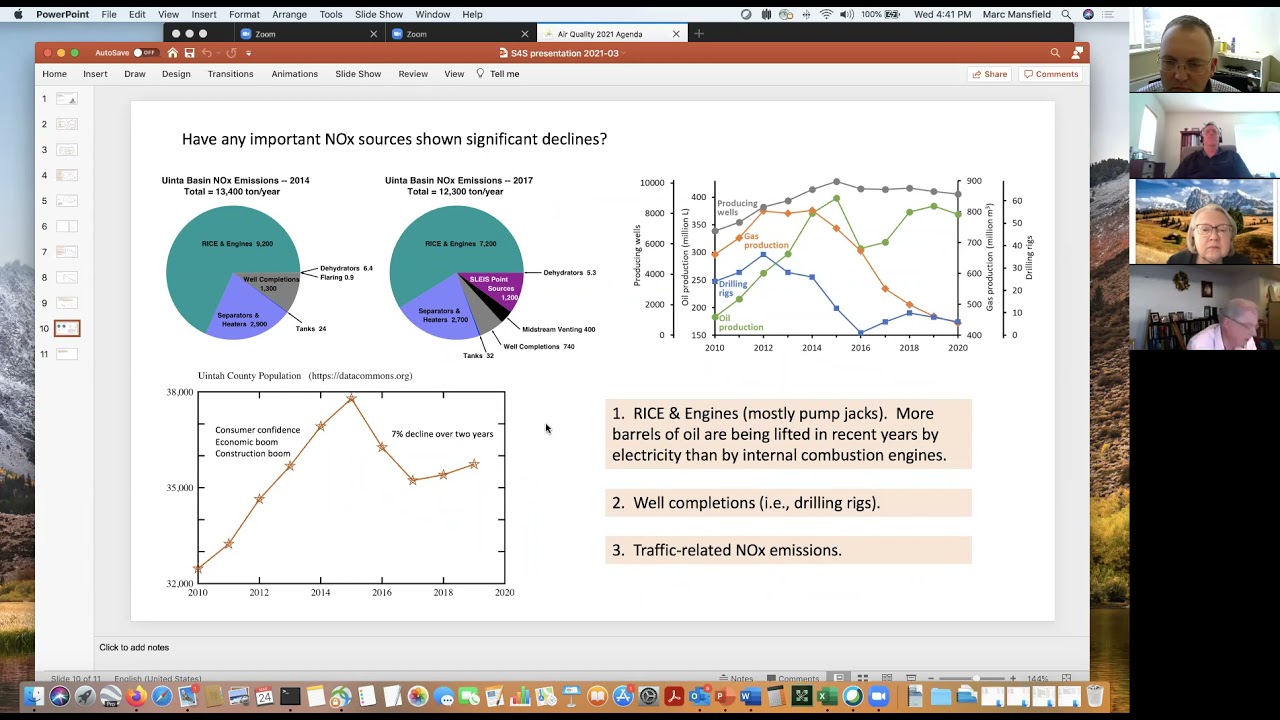Image resolution: width=1280 pixels, height=720 pixels.
Task: Open App Store in the Dock
Action: pos(623,696)
